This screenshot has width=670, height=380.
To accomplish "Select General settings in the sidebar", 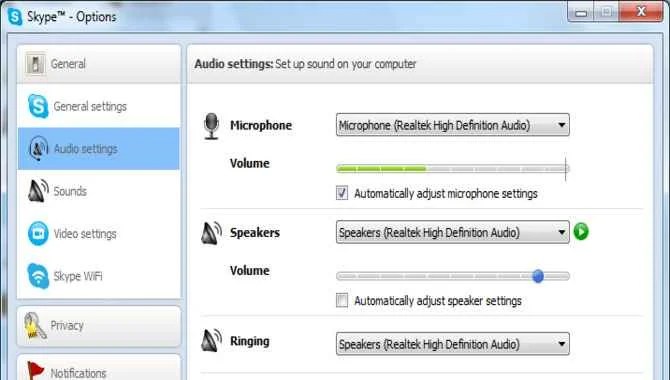I will [99, 106].
